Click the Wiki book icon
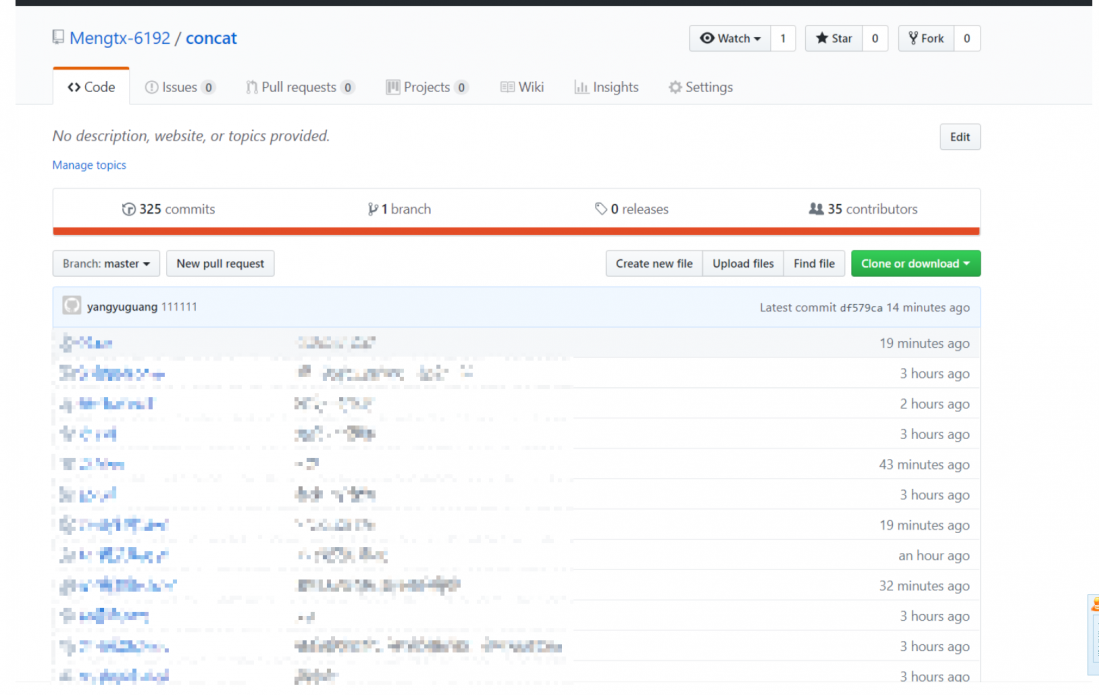The width and height of the screenshot is (1099, 695). [507, 87]
